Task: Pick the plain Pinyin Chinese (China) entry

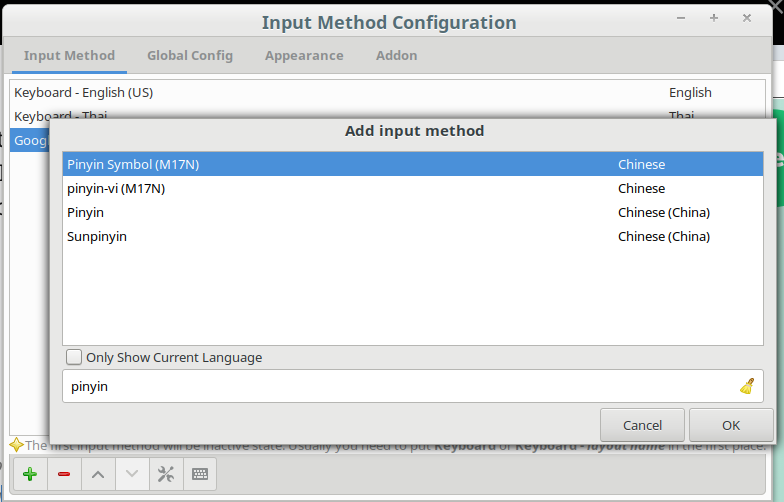Action: coord(86,212)
